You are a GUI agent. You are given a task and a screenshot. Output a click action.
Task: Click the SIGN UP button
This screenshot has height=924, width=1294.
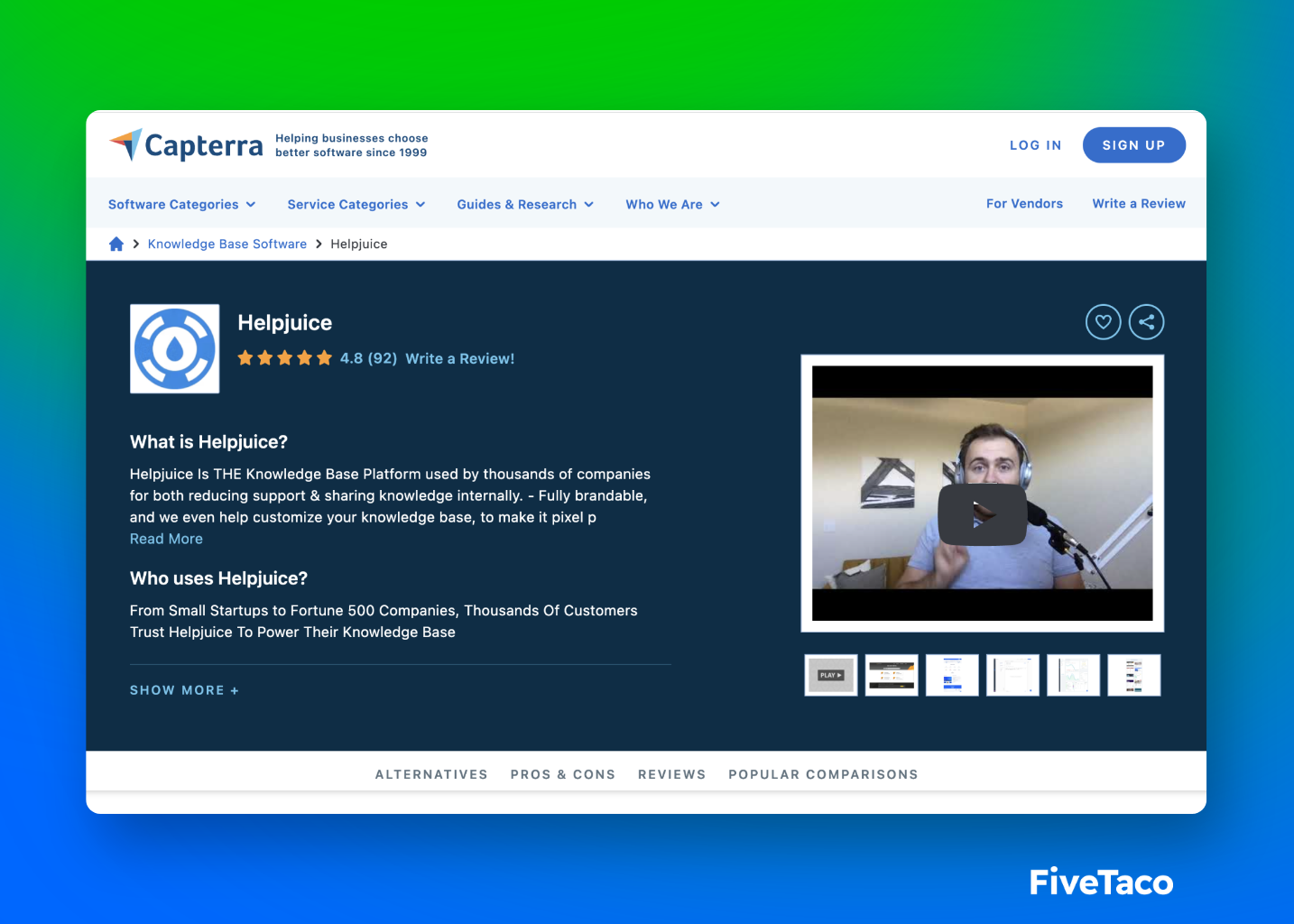click(1134, 145)
